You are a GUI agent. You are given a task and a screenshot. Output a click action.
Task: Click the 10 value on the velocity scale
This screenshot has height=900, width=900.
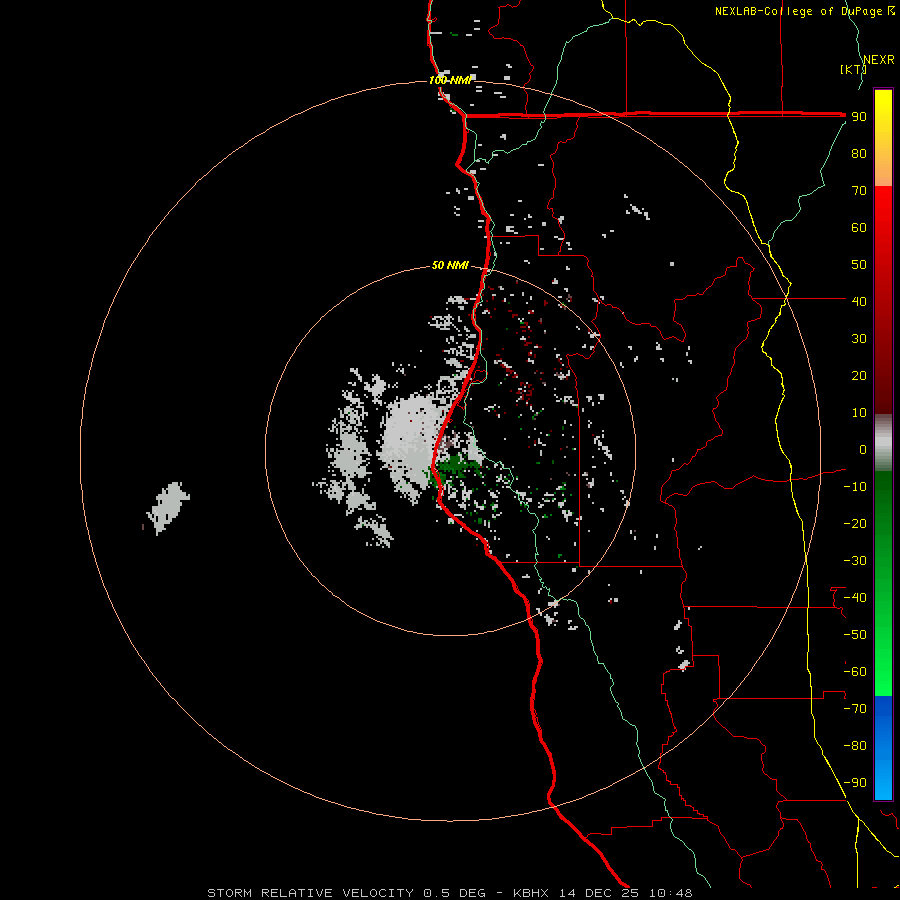point(859,413)
